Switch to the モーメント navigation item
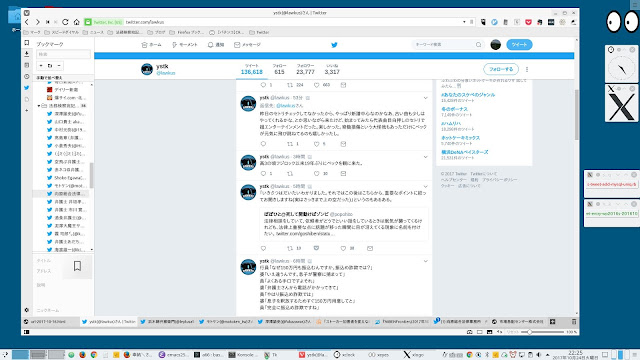The height and width of the screenshot is (360, 640). pos(184,45)
